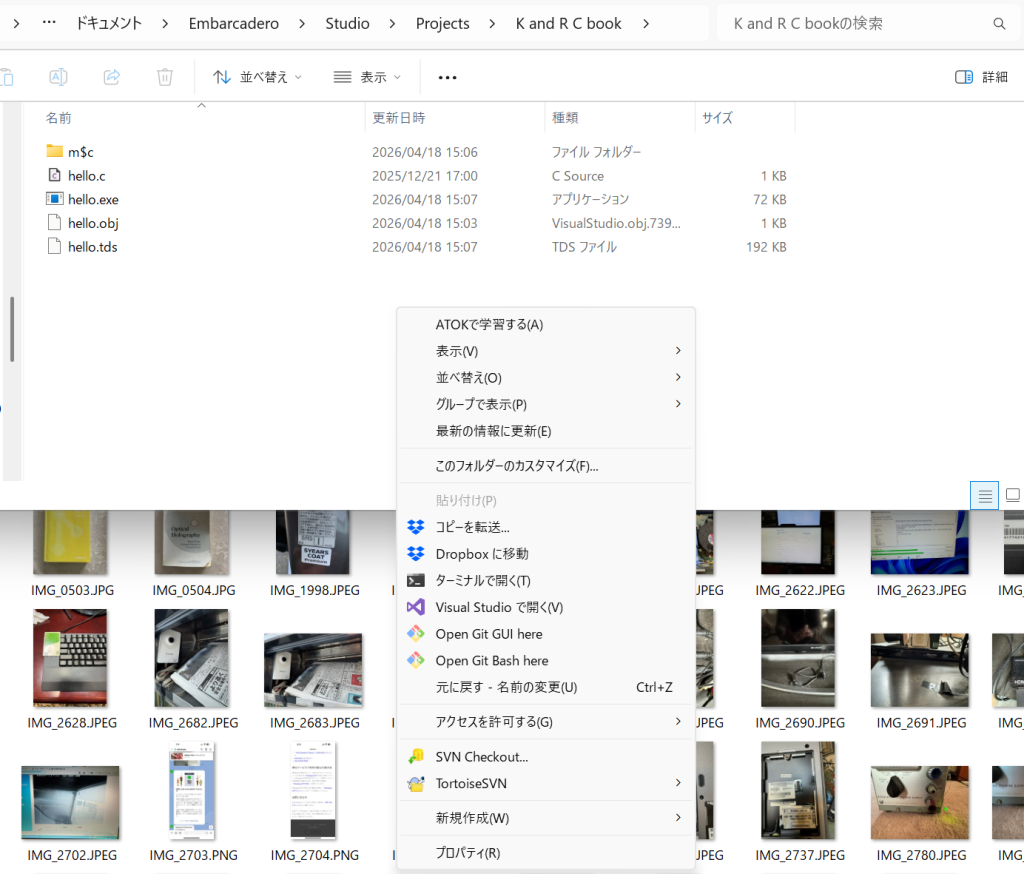Image resolution: width=1024 pixels, height=874 pixels.
Task: Click the vertical scrollbar on left pane
Action: coord(12,328)
